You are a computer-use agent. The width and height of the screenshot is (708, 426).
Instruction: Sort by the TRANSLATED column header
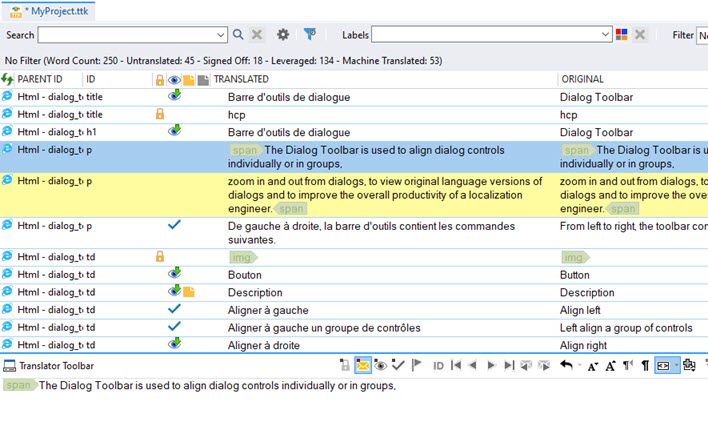pyautogui.click(x=241, y=79)
